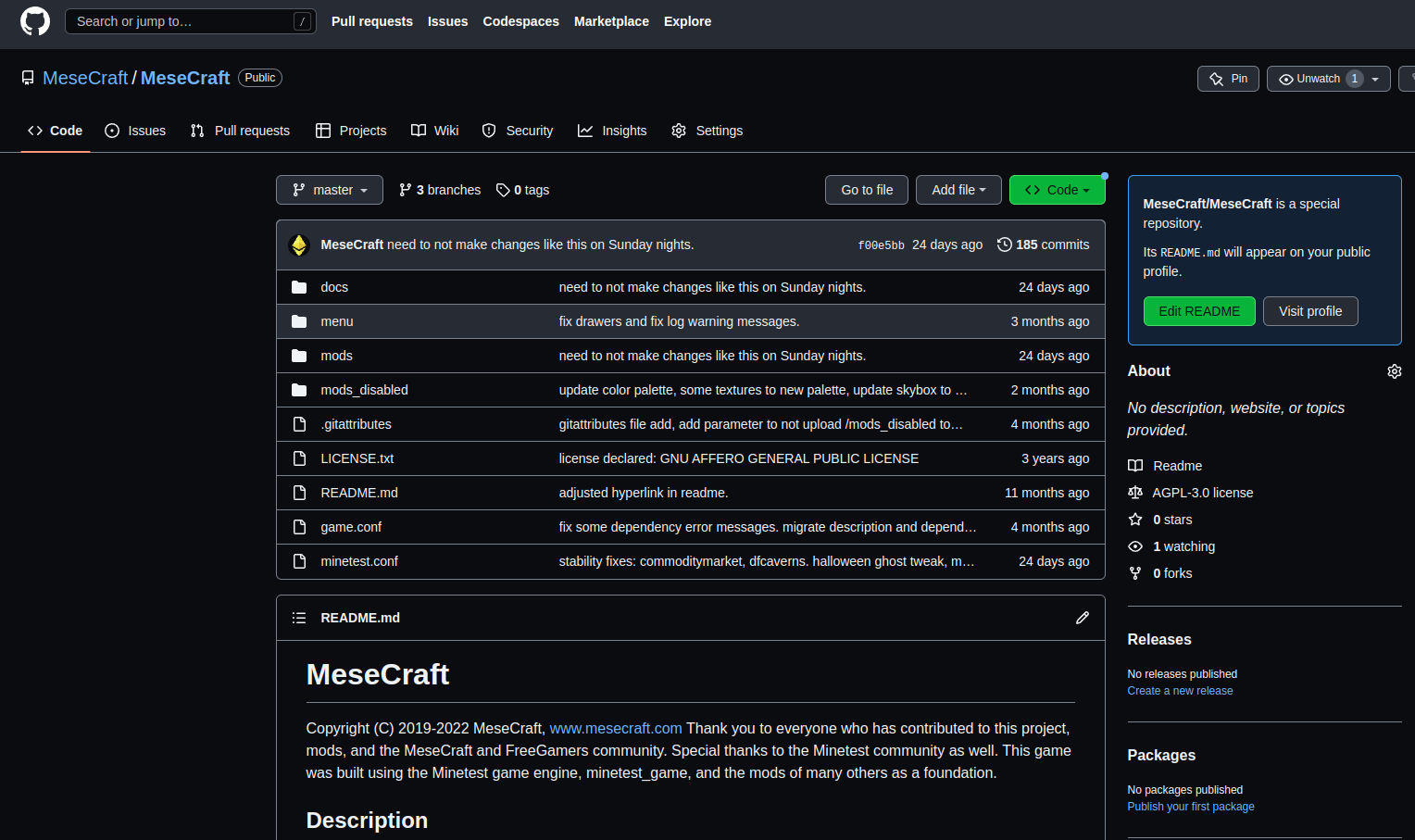
Task: Click the book icon beside Readme
Action: coord(1135,466)
